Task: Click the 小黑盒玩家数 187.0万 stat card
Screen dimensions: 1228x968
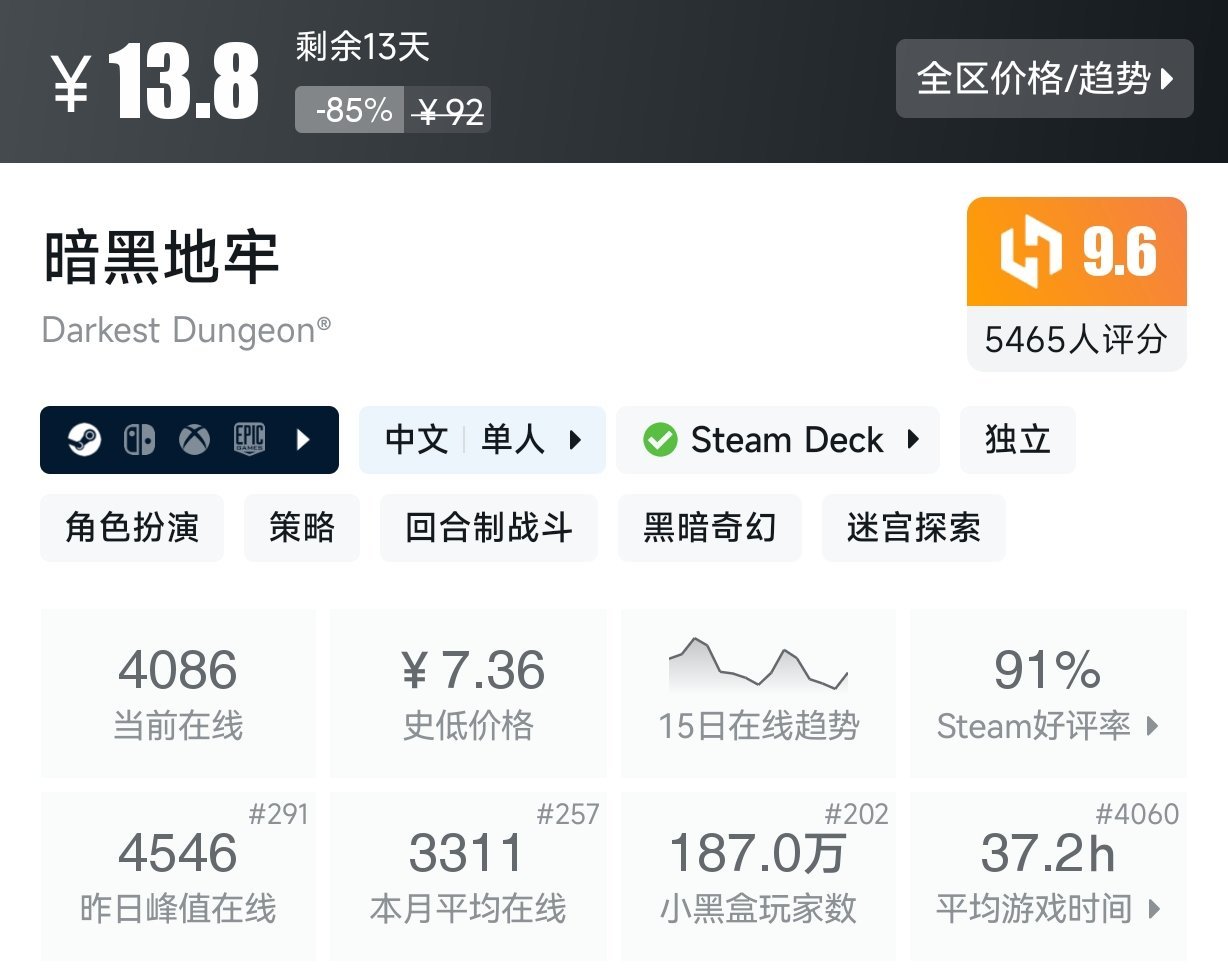Action: (x=758, y=877)
